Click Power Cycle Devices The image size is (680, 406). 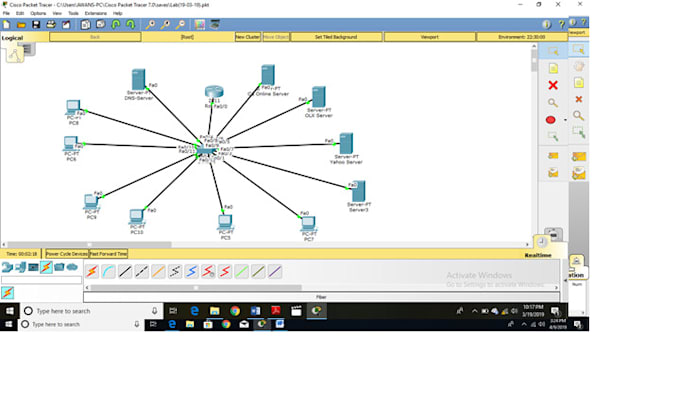point(67,254)
